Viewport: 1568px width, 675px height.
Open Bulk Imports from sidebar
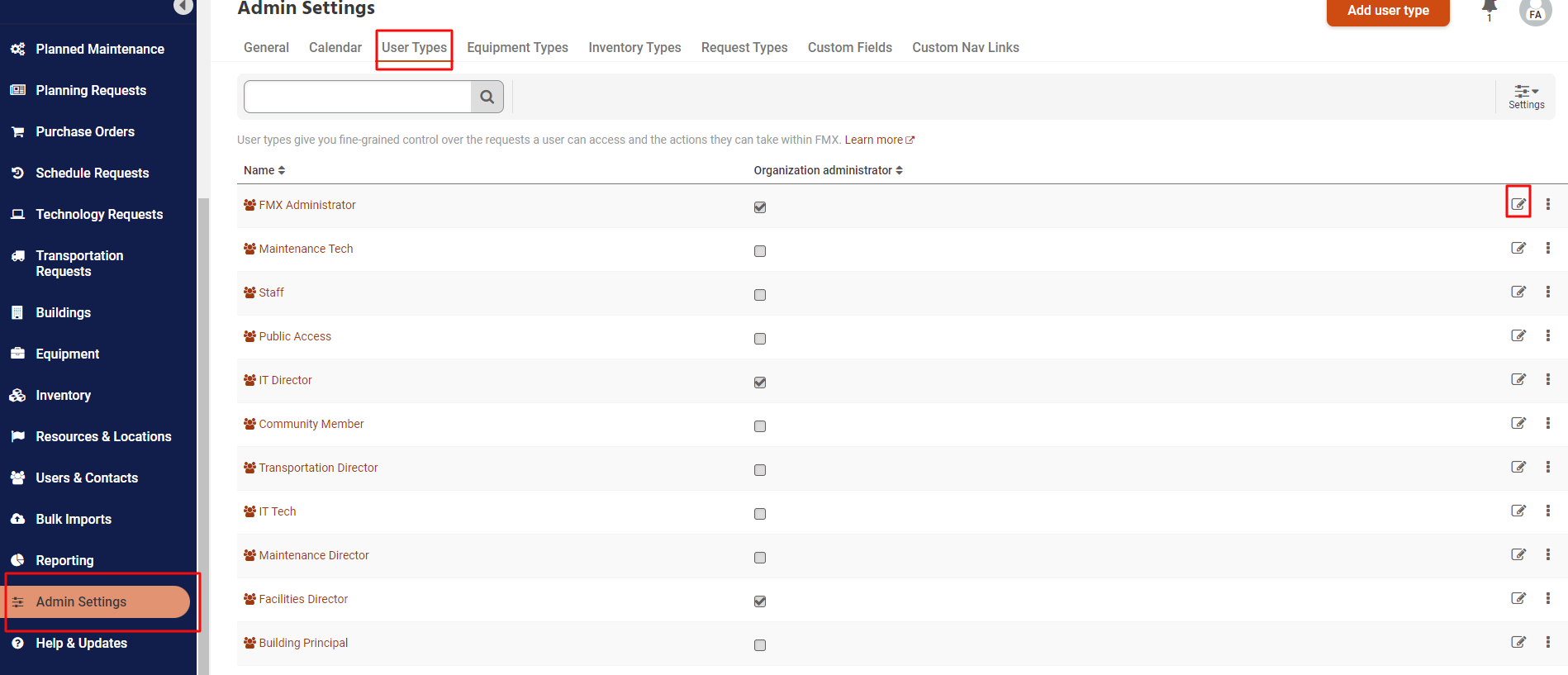[x=74, y=519]
